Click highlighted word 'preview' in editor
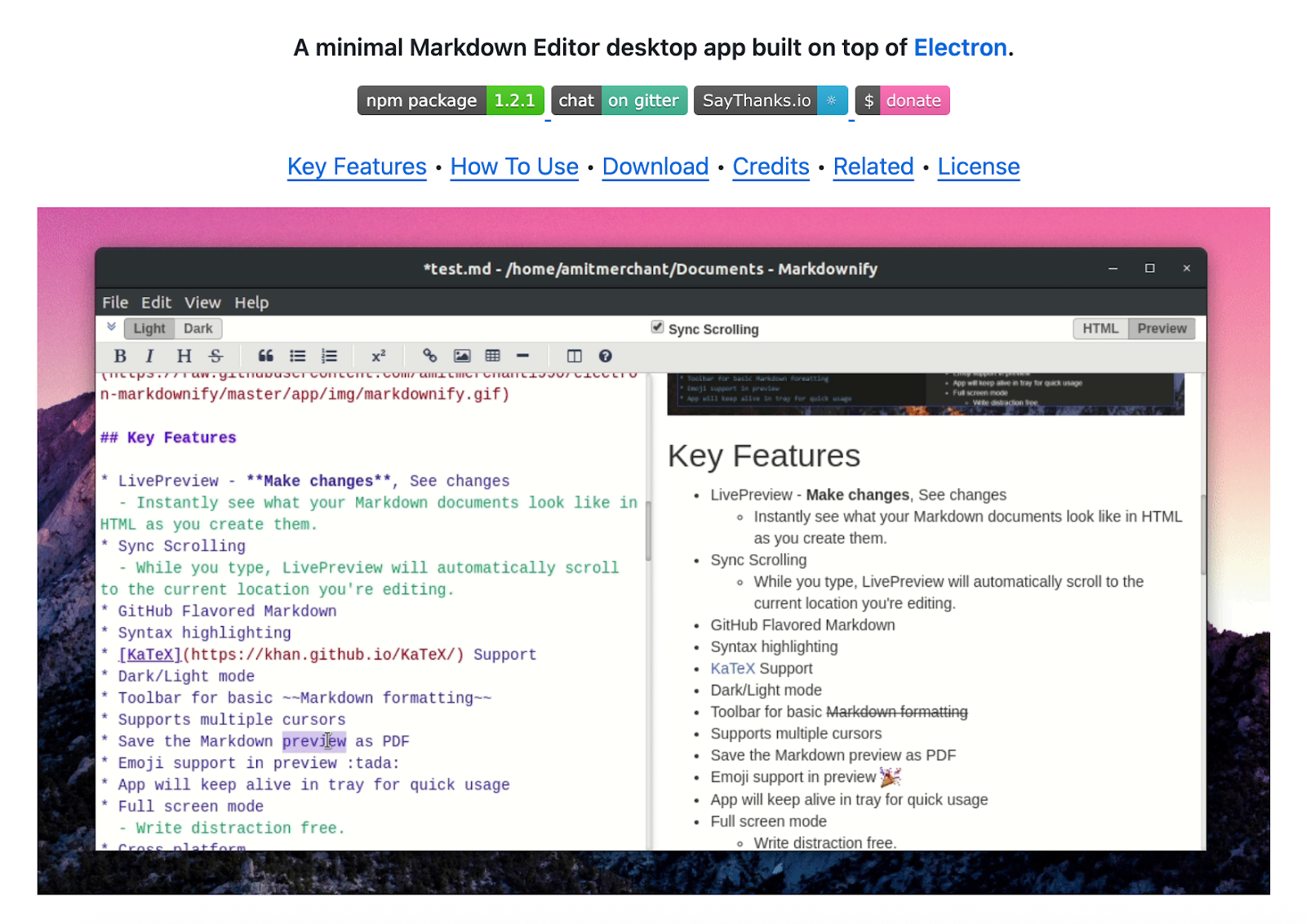Screen dimensions: 1306x924 [x=314, y=741]
